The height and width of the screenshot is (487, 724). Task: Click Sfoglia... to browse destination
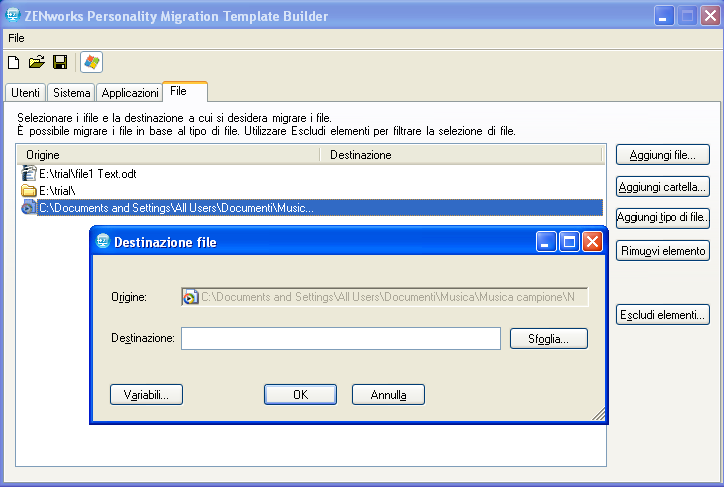pos(549,339)
